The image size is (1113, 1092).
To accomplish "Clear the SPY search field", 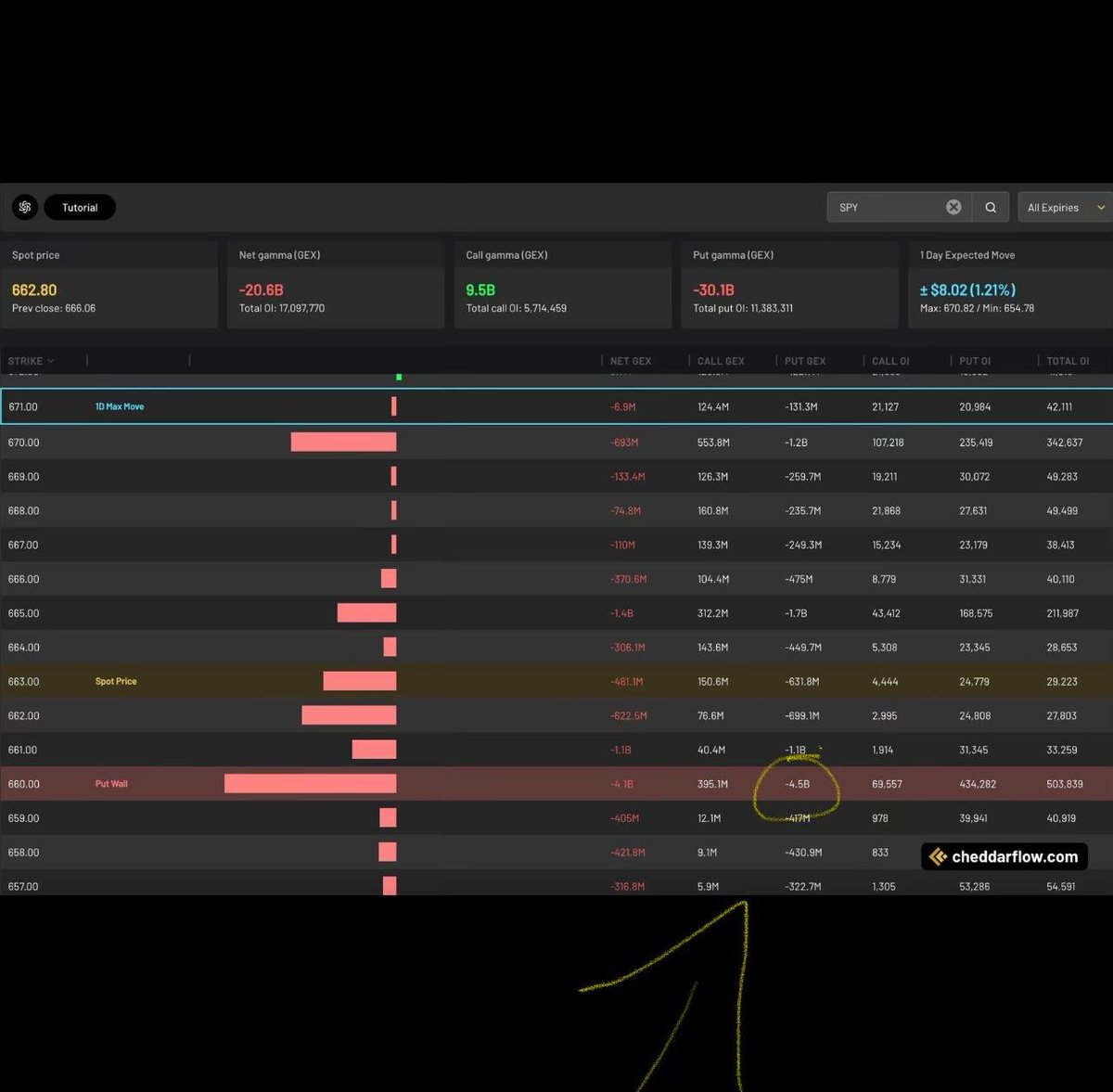I will point(953,207).
